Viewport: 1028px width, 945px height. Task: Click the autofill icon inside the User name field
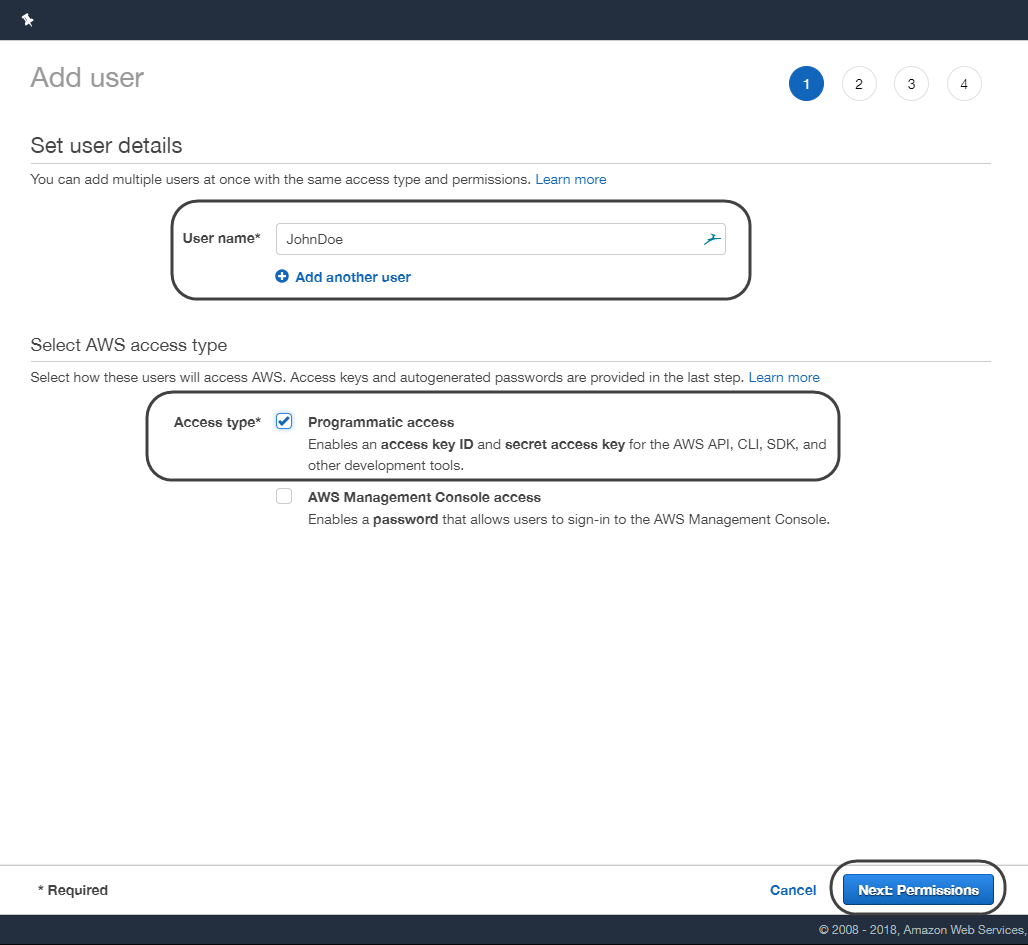(711, 239)
